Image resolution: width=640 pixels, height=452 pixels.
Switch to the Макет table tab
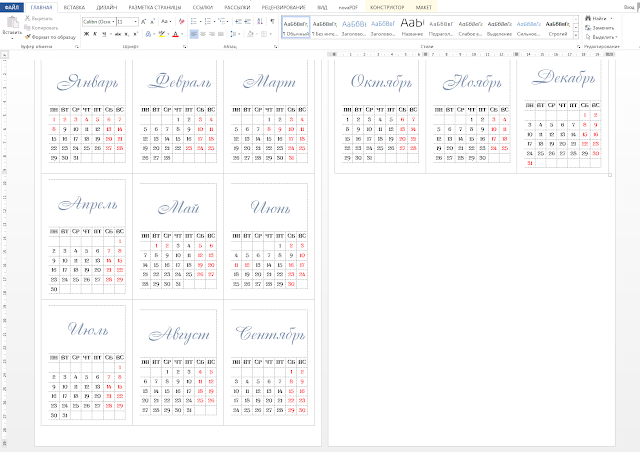[424, 7]
